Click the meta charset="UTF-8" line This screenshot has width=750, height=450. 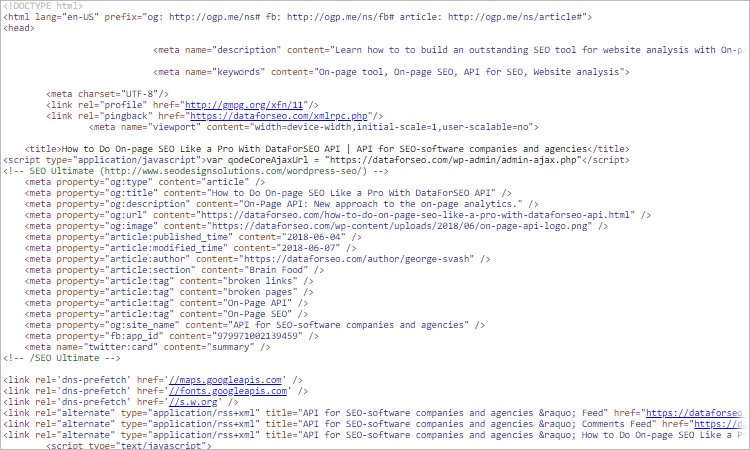pos(107,94)
